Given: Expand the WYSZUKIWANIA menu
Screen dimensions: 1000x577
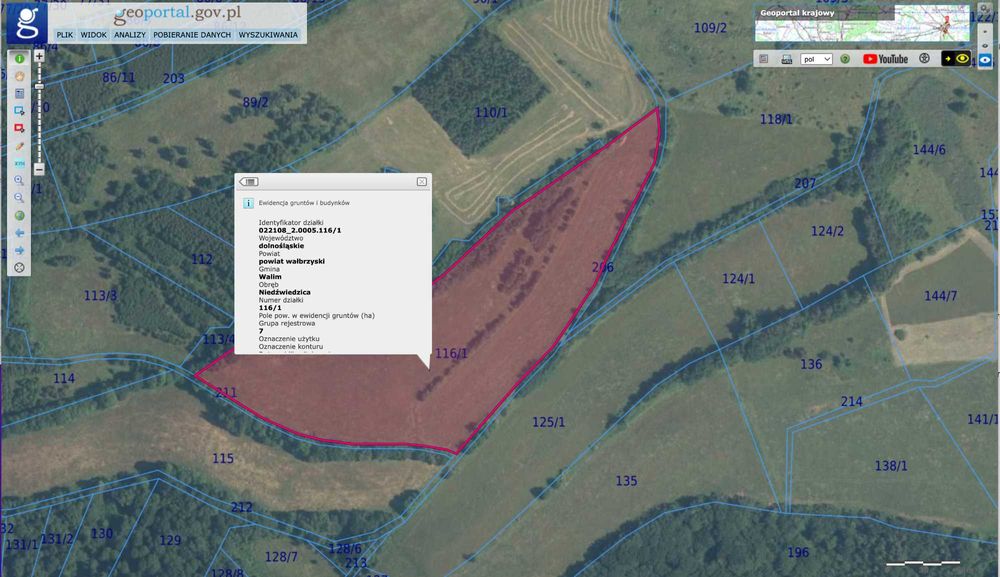Looking at the screenshot, I should point(268,34).
